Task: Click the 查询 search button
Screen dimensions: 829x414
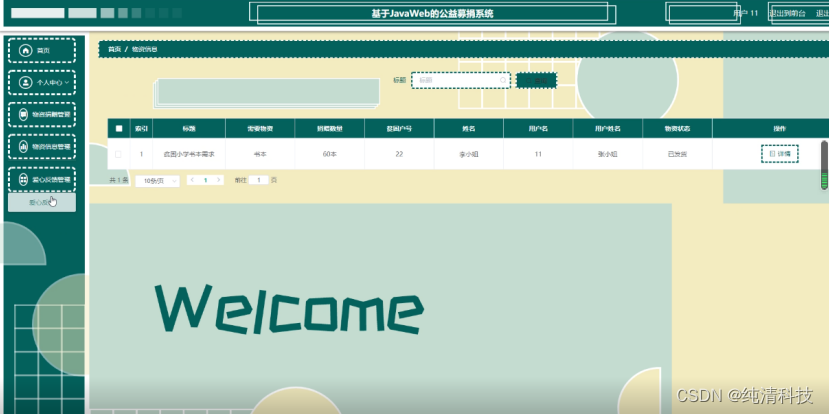Action: pyautogui.click(x=536, y=80)
